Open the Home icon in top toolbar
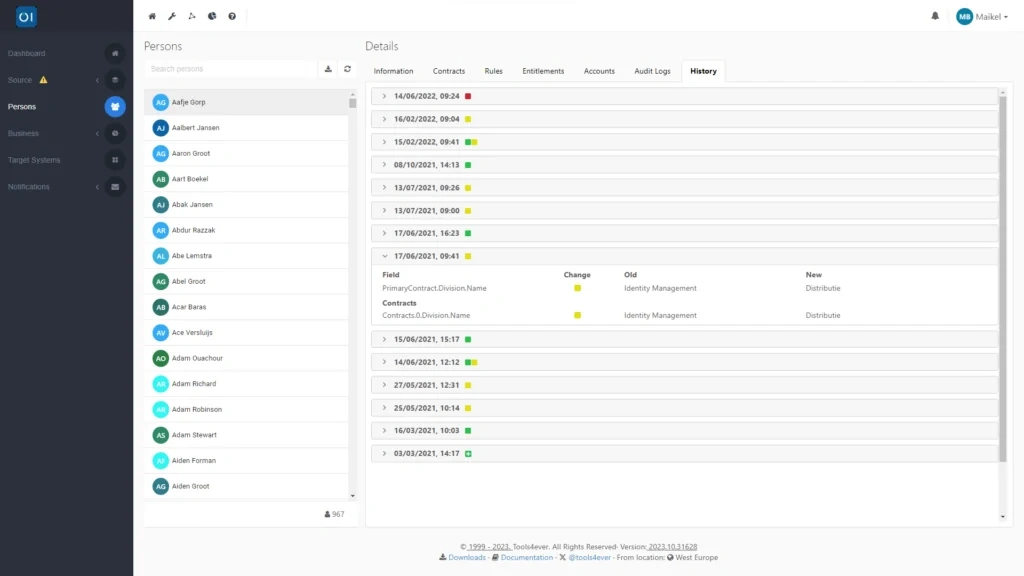 (151, 16)
